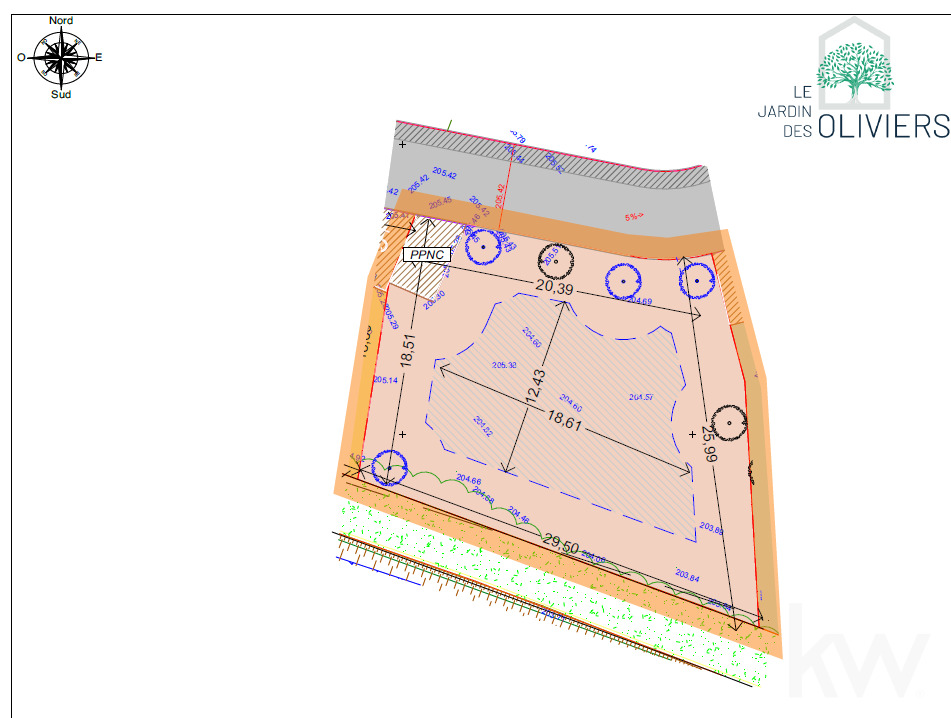The height and width of the screenshot is (718, 951).
Task: Click the Nord label above the compass
Action: click(62, 20)
